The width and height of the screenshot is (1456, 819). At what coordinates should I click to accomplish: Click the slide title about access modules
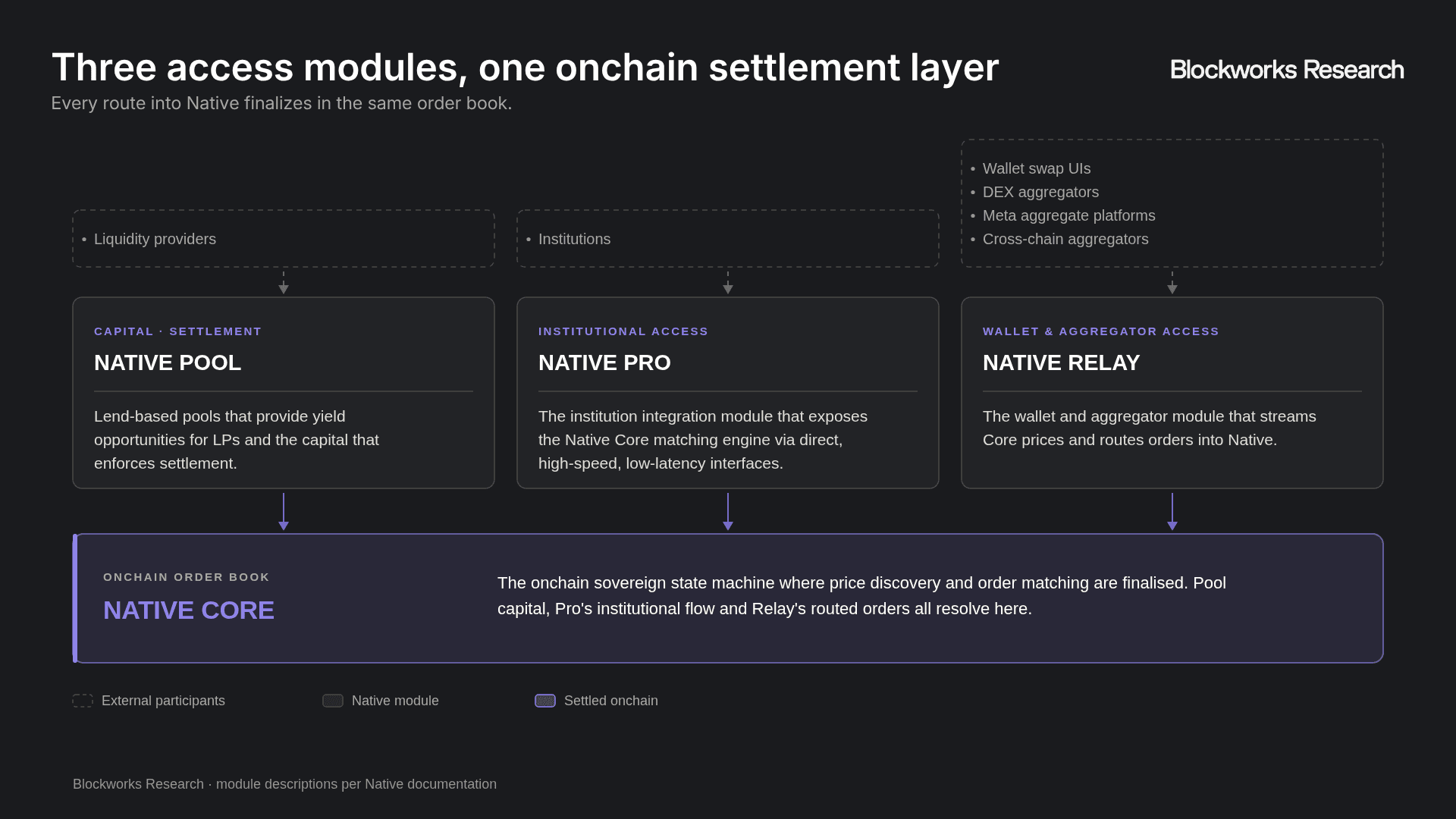pyautogui.click(x=525, y=67)
